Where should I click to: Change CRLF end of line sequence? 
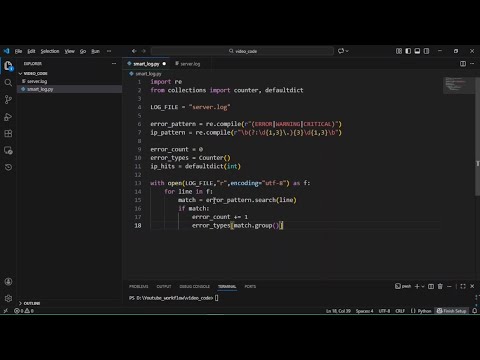pyautogui.click(x=400, y=311)
